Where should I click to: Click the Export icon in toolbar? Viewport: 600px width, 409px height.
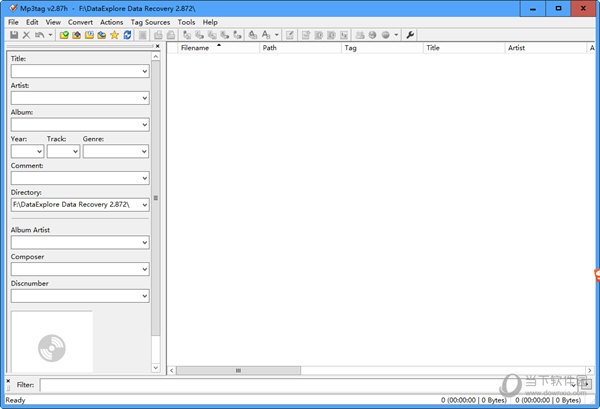pos(306,35)
